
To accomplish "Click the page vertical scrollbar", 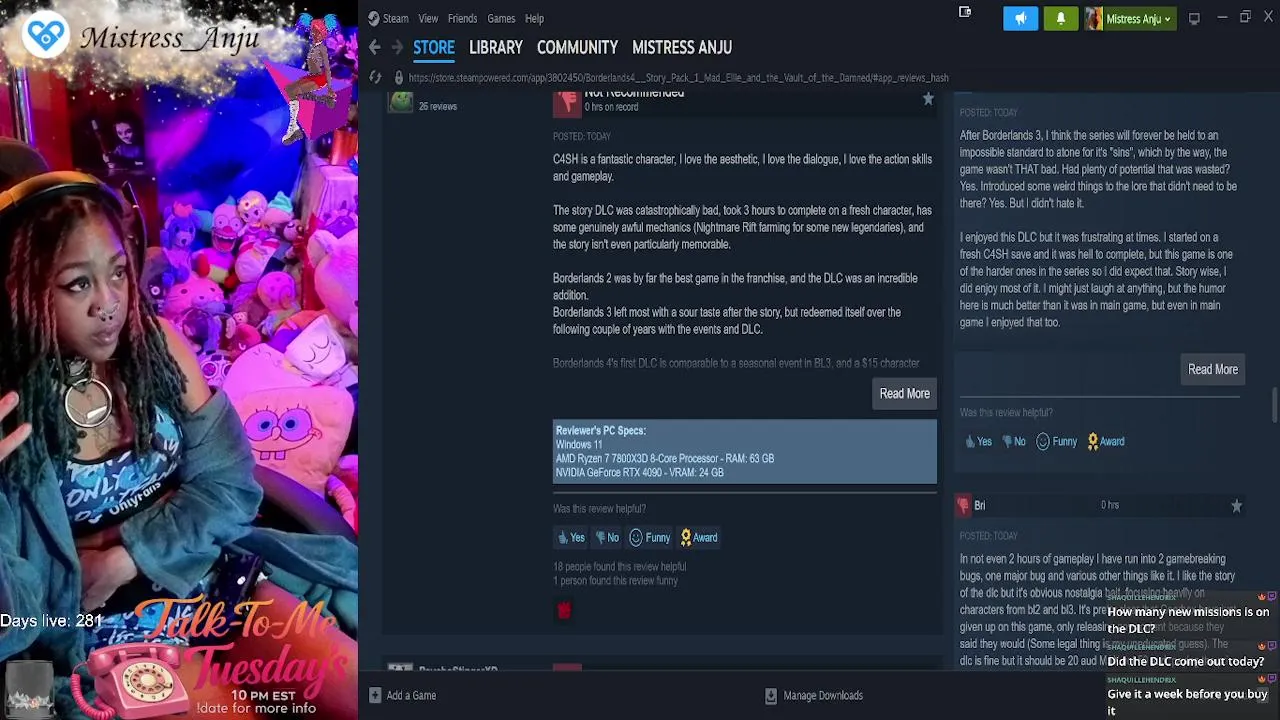I will point(1274,405).
